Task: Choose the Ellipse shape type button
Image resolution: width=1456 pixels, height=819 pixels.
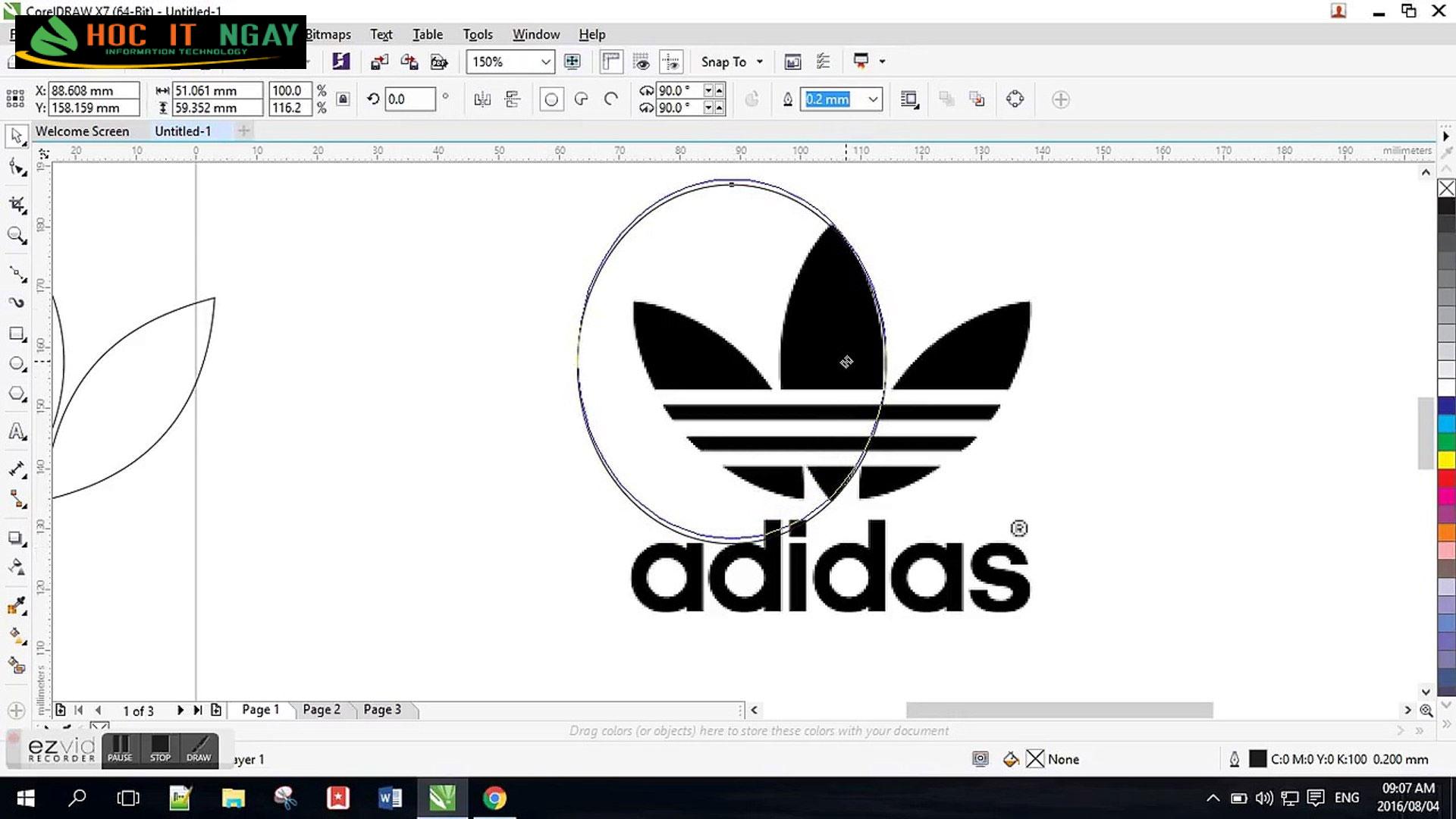Action: coord(551,99)
